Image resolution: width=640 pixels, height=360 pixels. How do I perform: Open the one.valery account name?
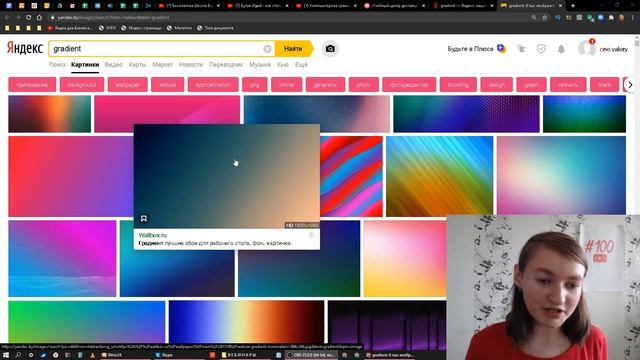(x=613, y=49)
